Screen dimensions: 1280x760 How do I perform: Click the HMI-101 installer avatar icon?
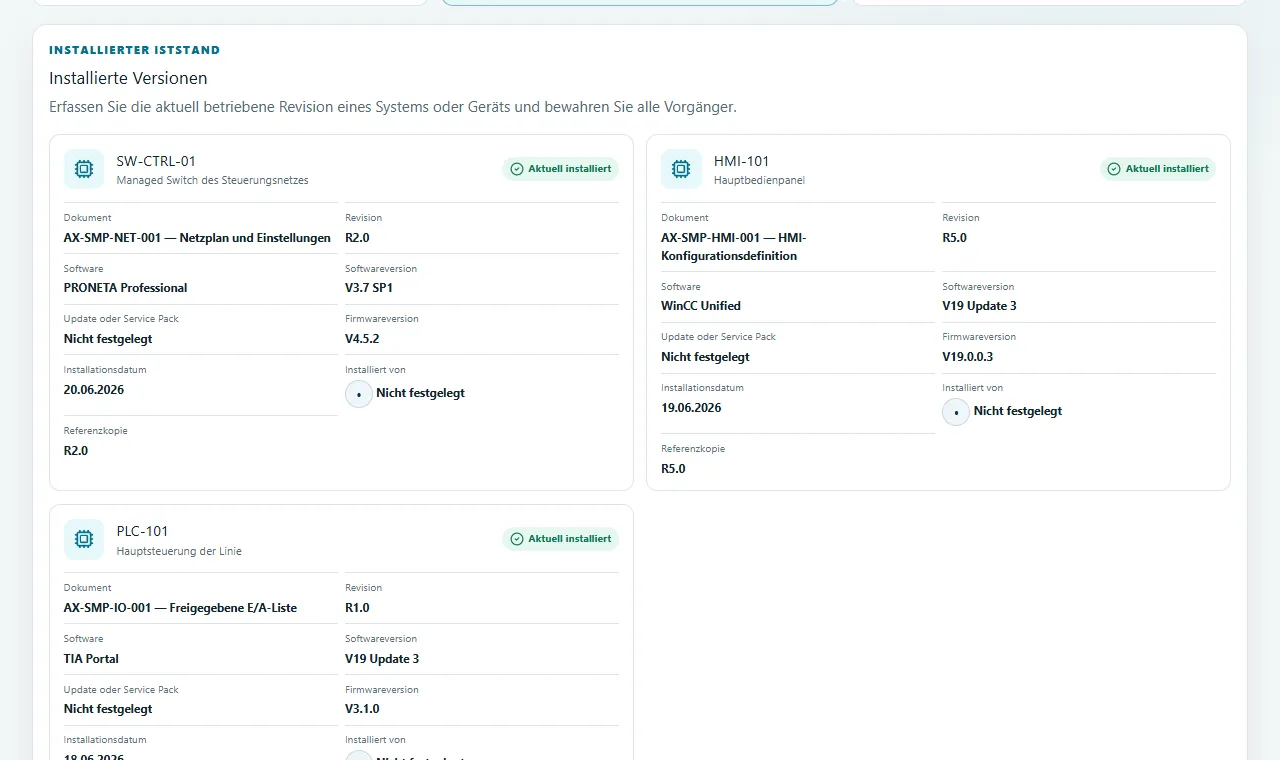956,412
